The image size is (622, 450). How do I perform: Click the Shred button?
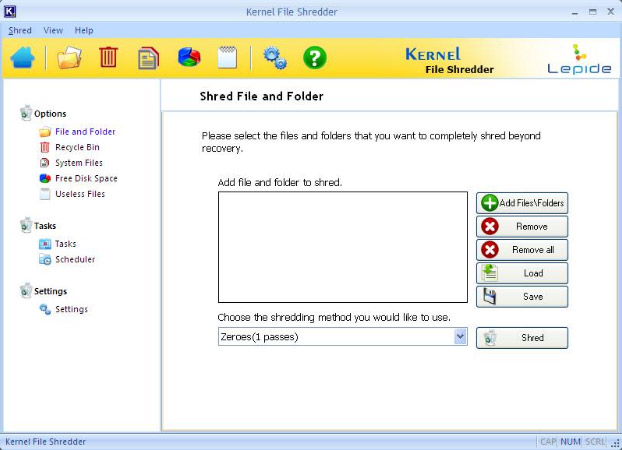click(522, 338)
